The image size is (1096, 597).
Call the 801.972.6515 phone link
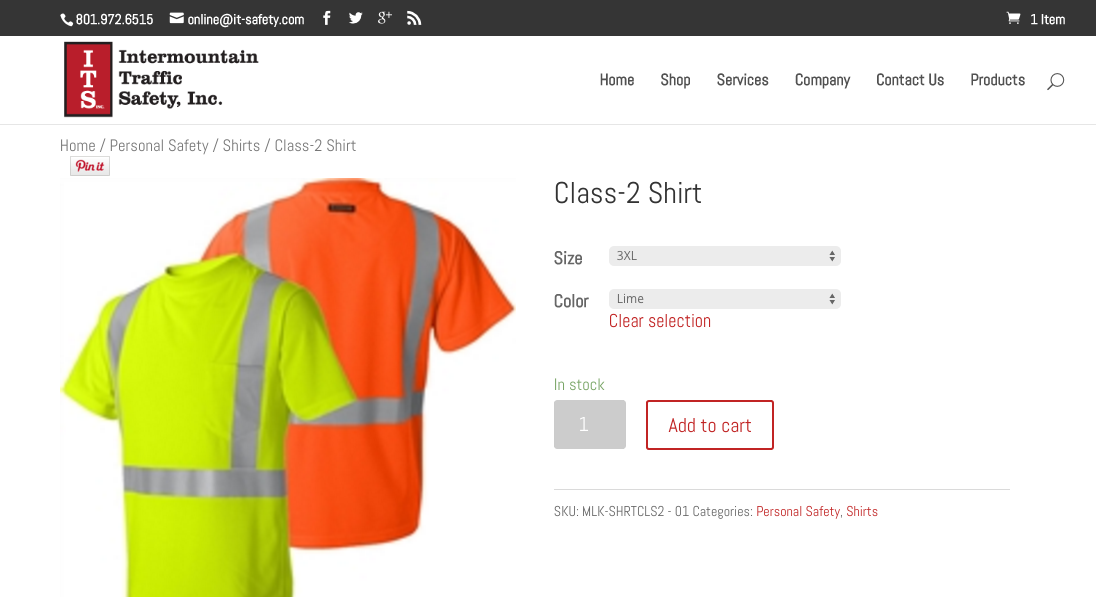click(x=107, y=20)
